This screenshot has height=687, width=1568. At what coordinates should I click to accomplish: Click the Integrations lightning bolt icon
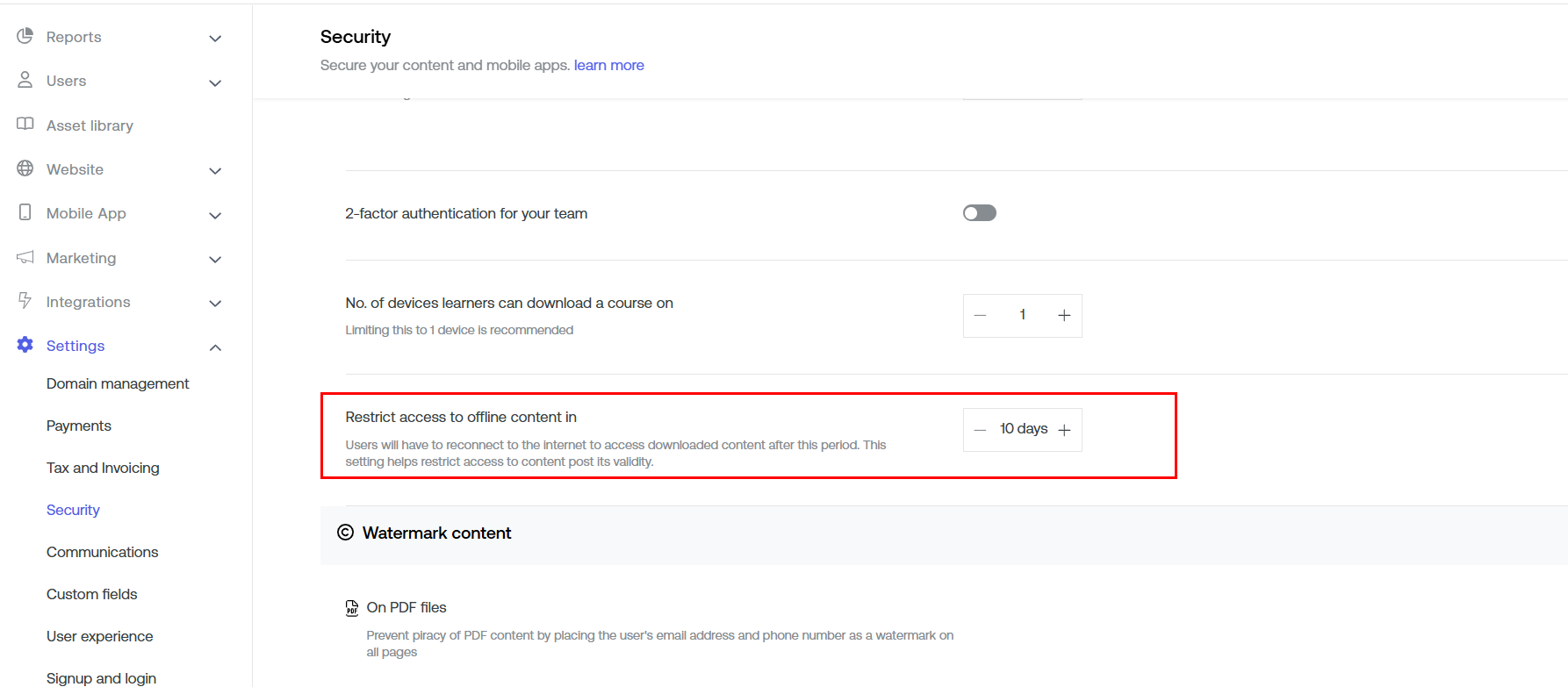point(25,301)
